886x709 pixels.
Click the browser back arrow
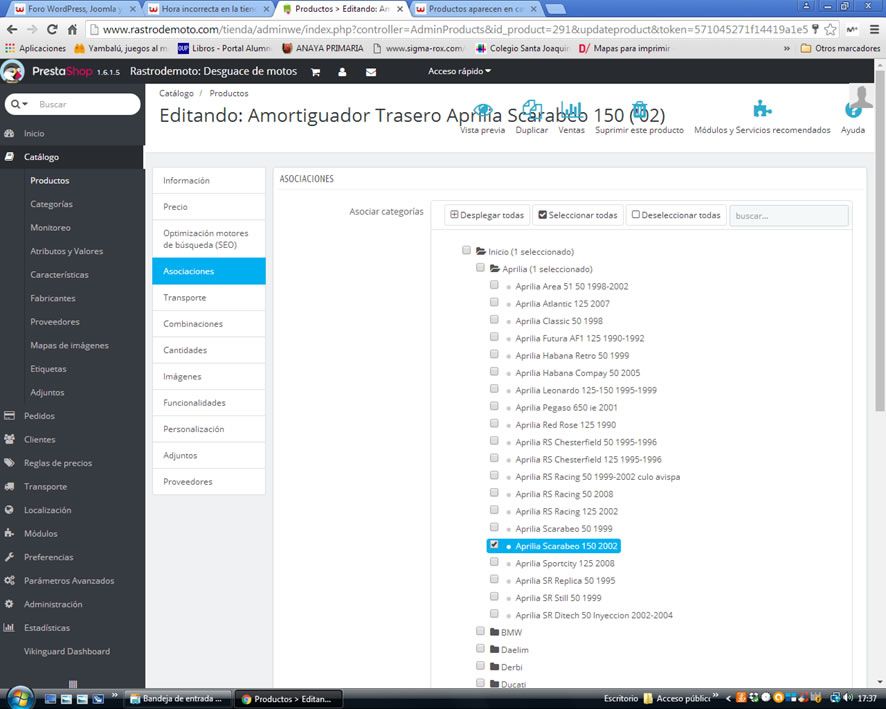[12, 29]
